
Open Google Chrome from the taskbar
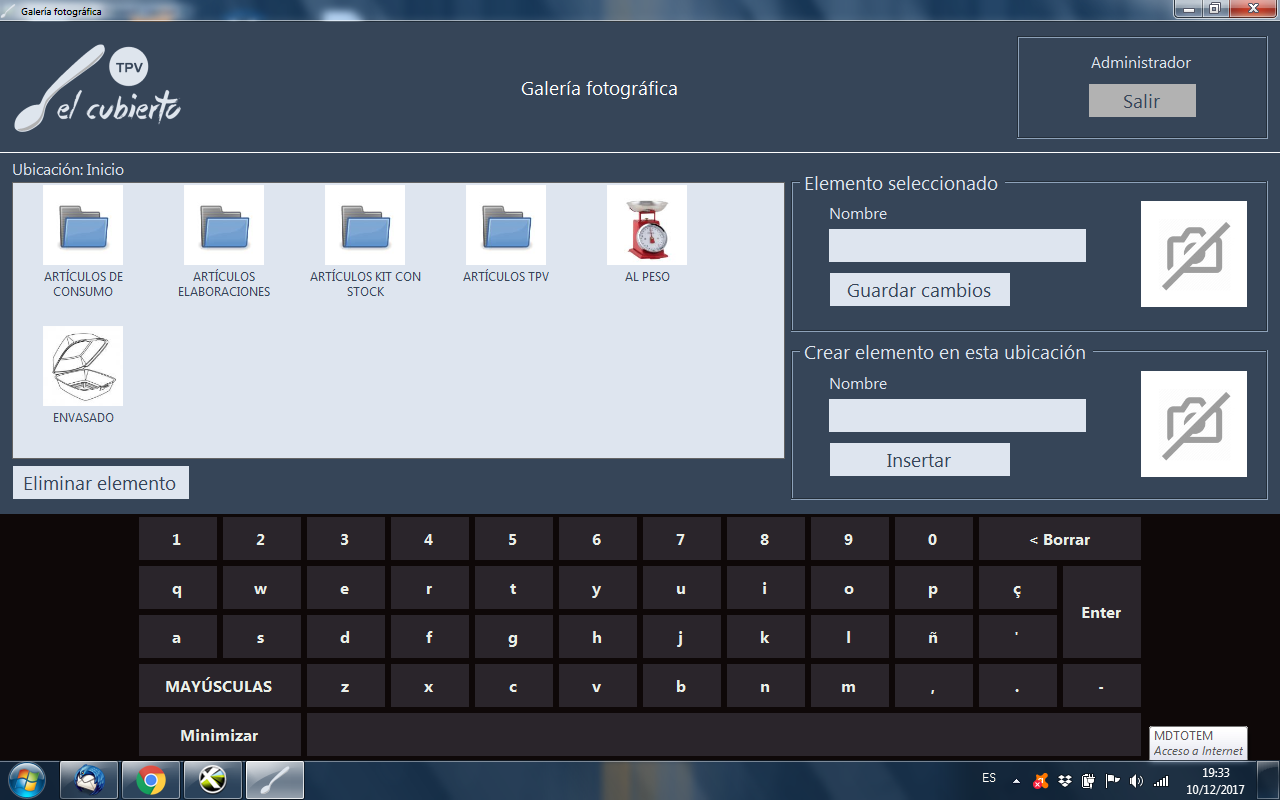151,779
